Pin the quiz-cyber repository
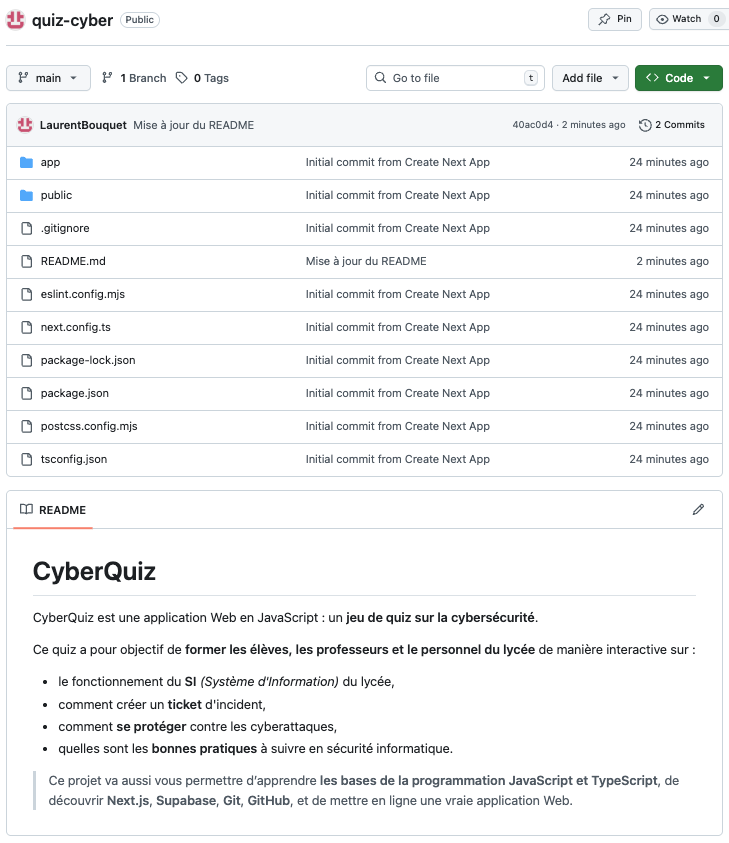This screenshot has width=729, height=843. [614, 19]
